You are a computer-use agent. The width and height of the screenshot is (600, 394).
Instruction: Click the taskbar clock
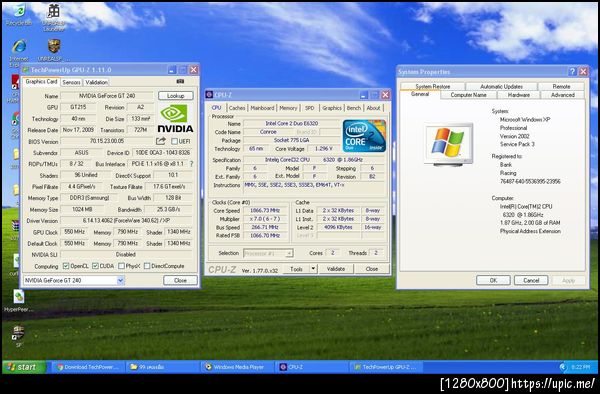pyautogui.click(x=580, y=367)
